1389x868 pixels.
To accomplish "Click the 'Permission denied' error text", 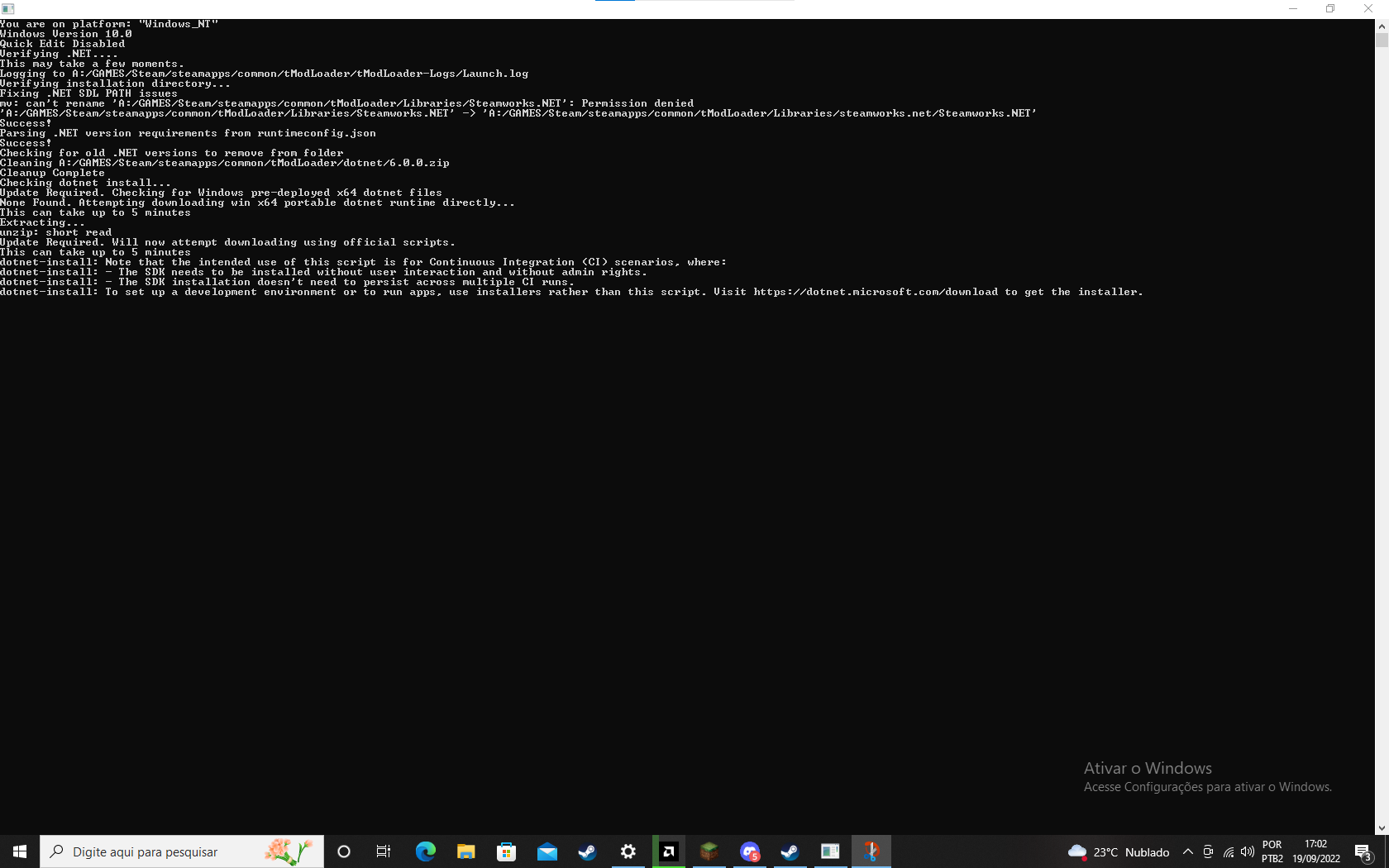I will 637,103.
